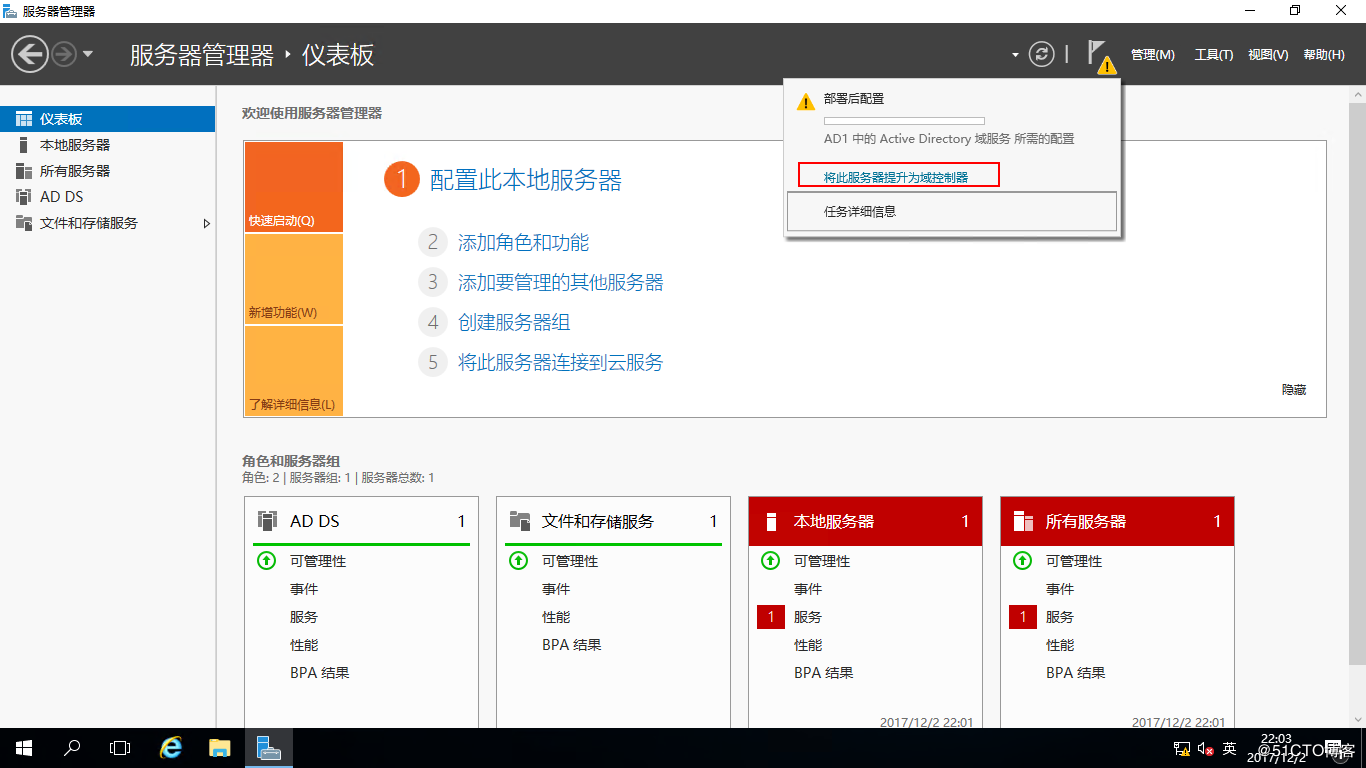Image resolution: width=1366 pixels, height=768 pixels.
Task: Click 添加要管理的其他服务器 link
Action: coord(560,282)
